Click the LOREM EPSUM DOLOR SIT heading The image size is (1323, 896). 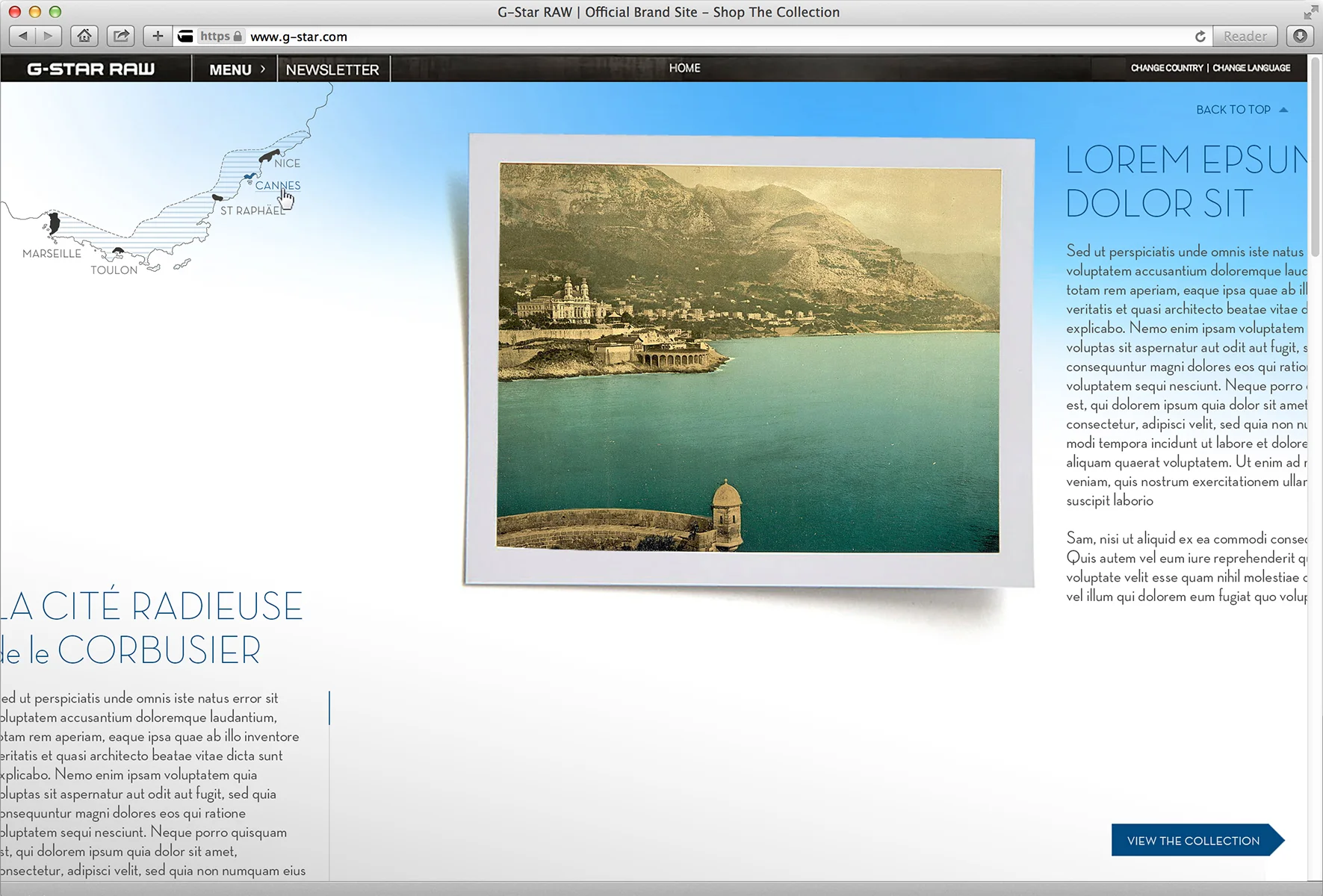1186,181
